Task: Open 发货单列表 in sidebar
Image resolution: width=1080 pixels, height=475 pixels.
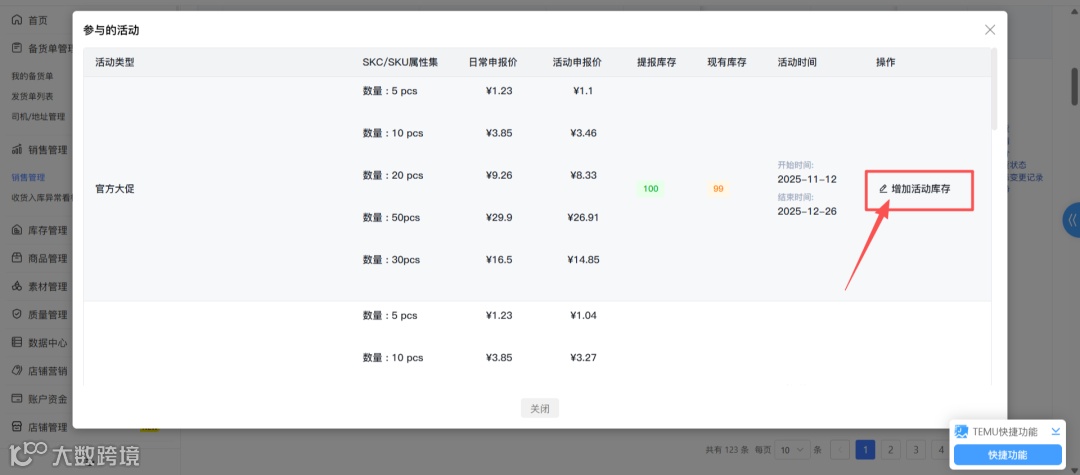Action: coord(32,96)
